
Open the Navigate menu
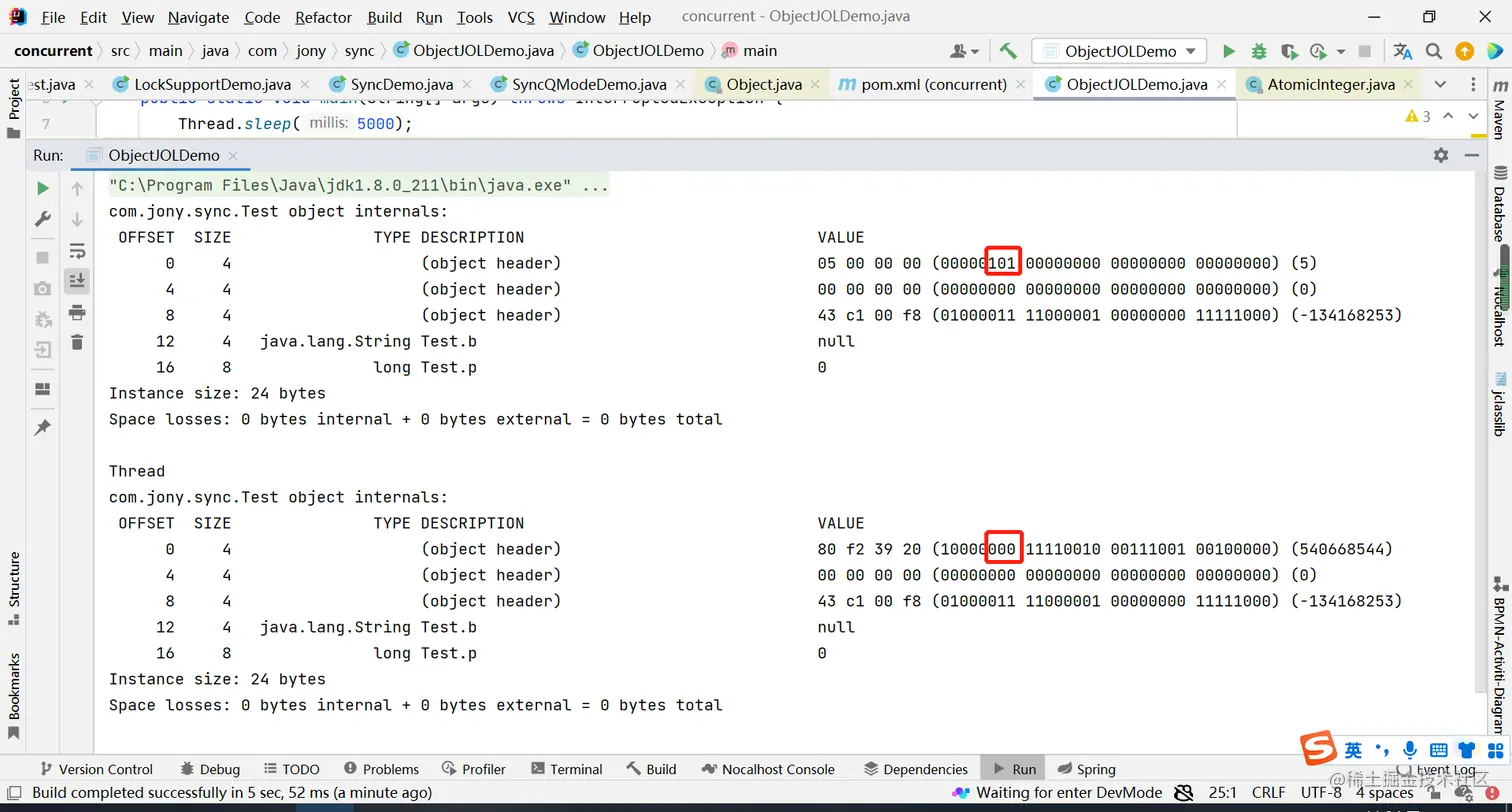tap(198, 17)
